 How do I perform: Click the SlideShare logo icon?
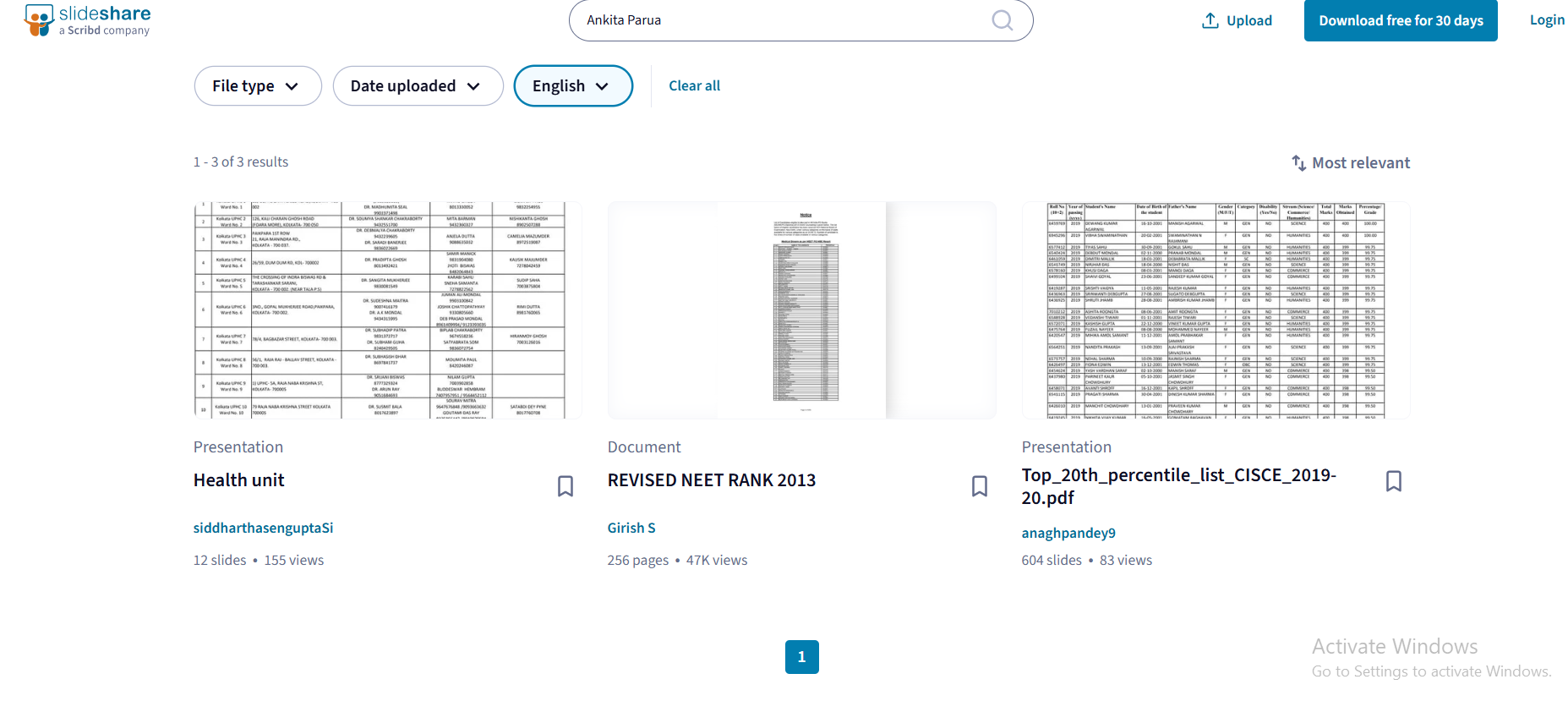pos(39,20)
